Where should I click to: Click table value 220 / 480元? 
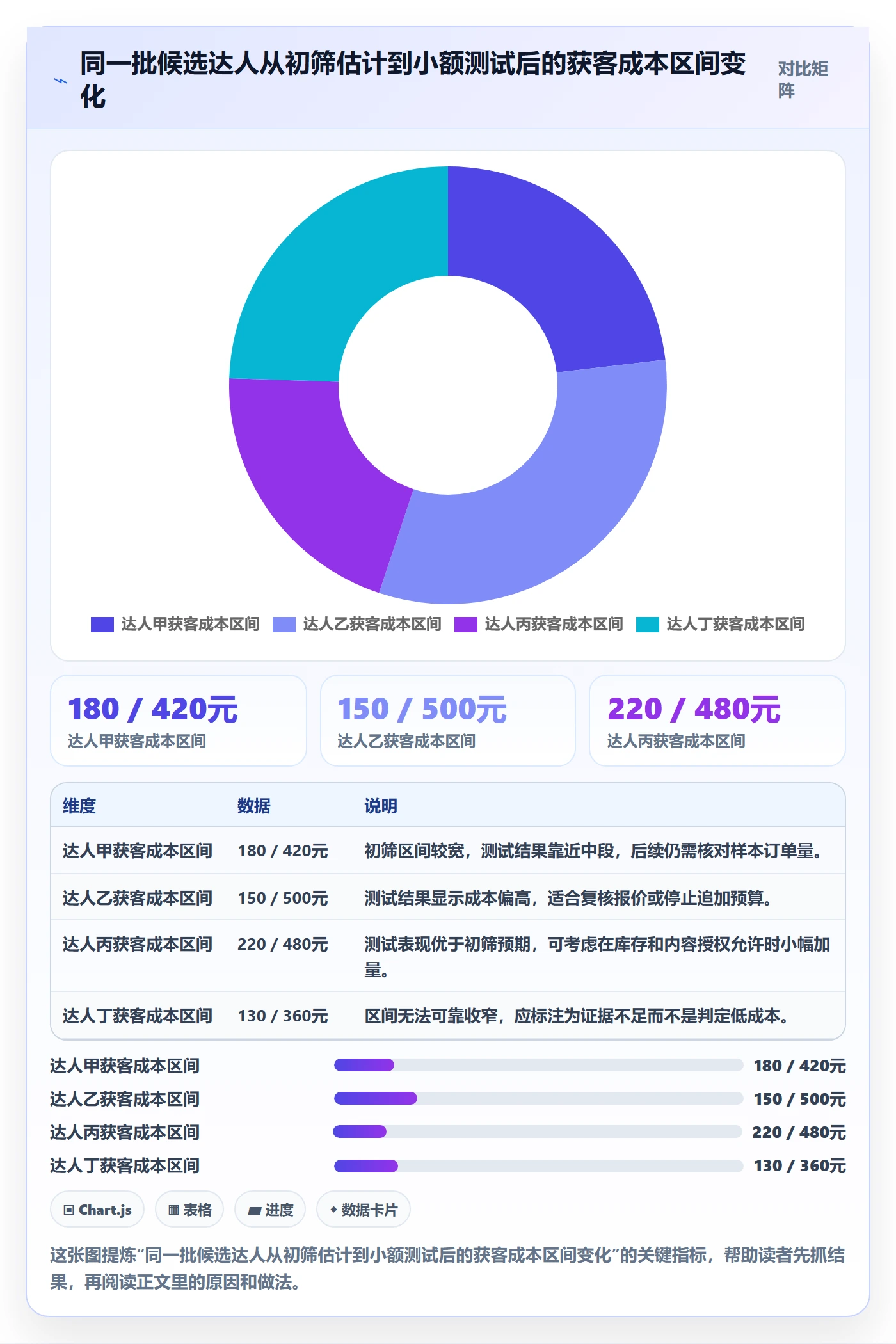[283, 944]
